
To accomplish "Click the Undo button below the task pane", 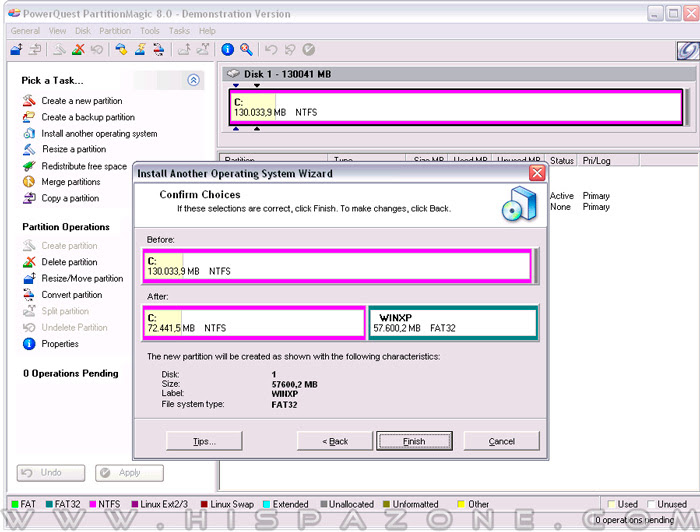I will pos(50,473).
